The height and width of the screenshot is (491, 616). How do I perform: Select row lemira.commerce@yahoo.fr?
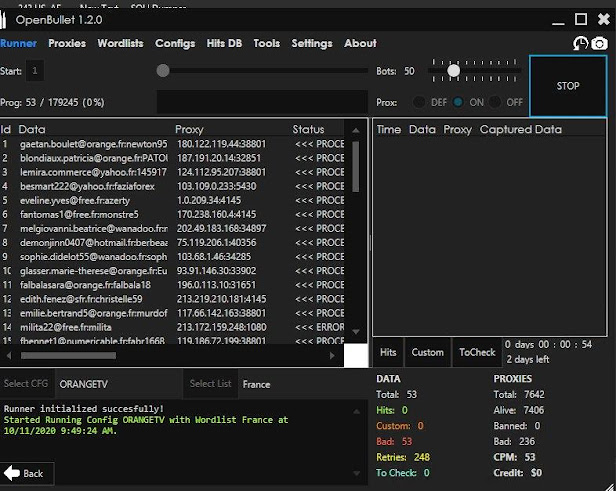[x=172, y=172]
